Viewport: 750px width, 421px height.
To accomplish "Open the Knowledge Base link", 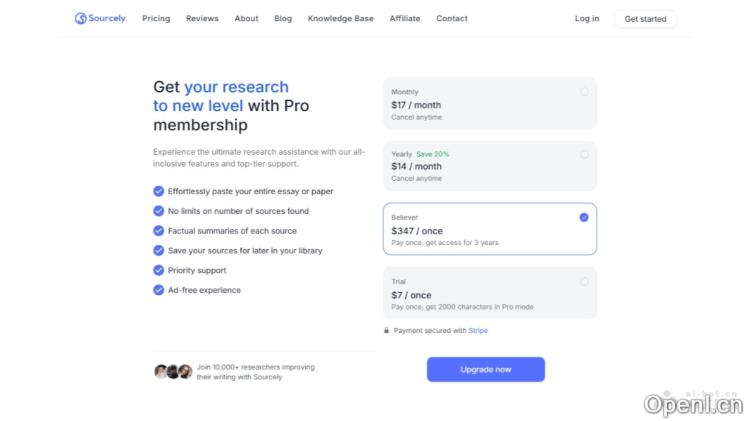I will (340, 18).
